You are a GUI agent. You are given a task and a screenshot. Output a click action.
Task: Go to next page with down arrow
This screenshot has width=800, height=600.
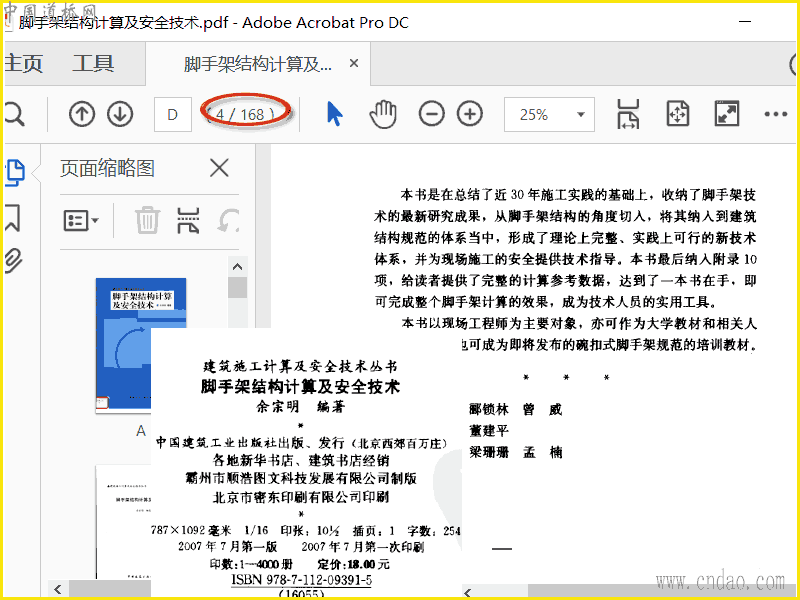click(120, 114)
